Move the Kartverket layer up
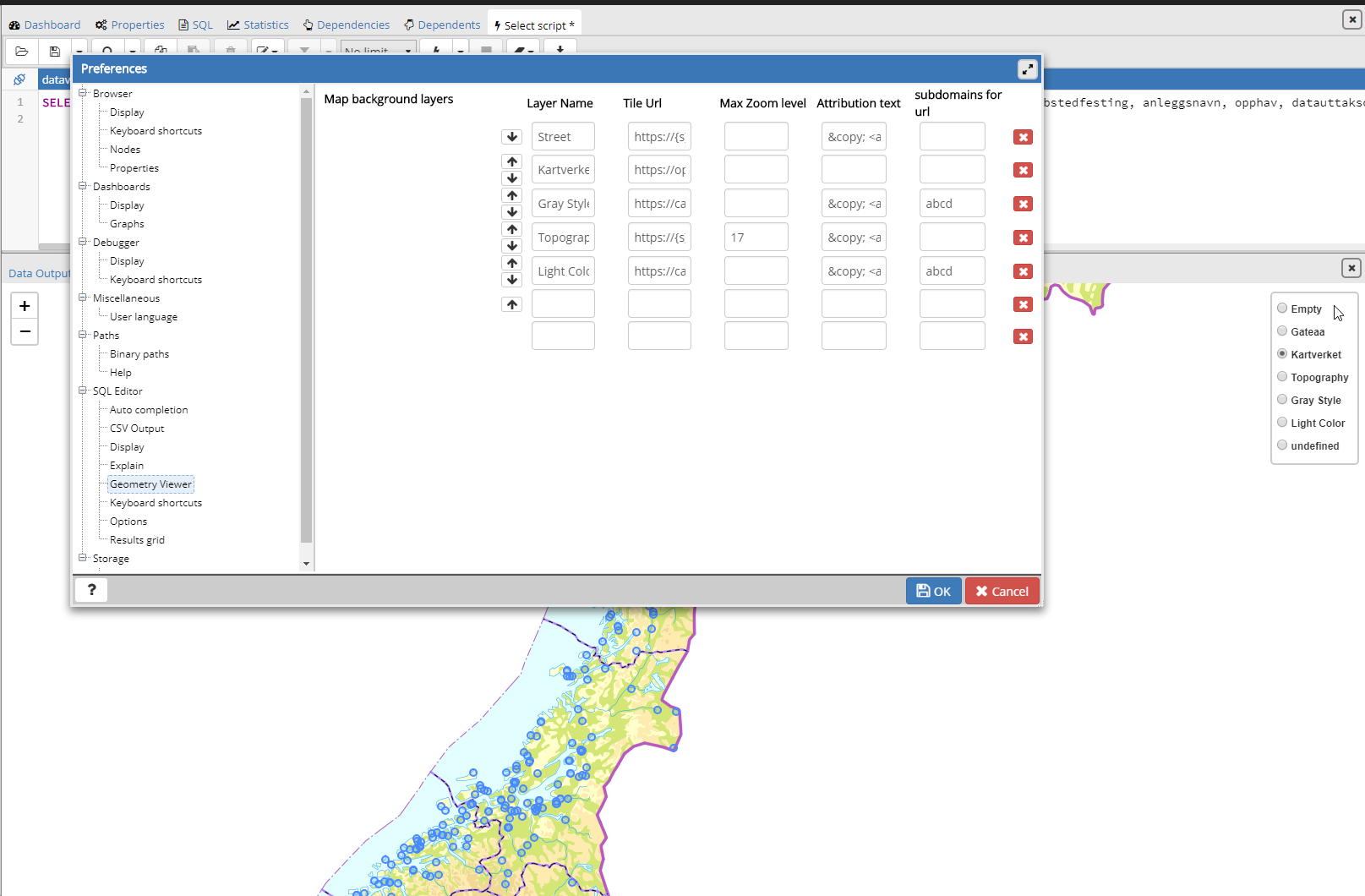This screenshot has width=1365, height=896. tap(511, 161)
